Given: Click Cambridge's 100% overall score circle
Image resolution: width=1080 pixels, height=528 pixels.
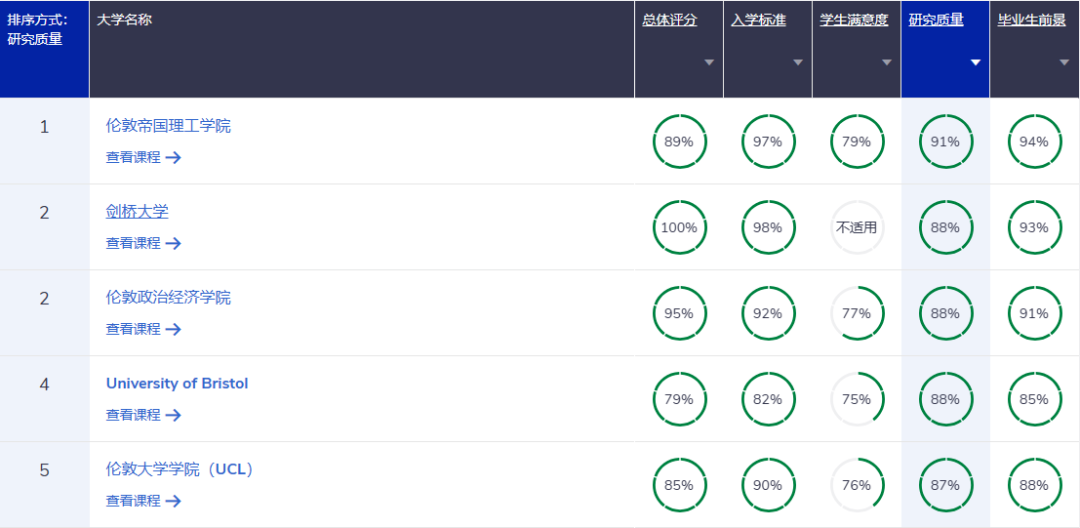Looking at the screenshot, I should click(679, 228).
